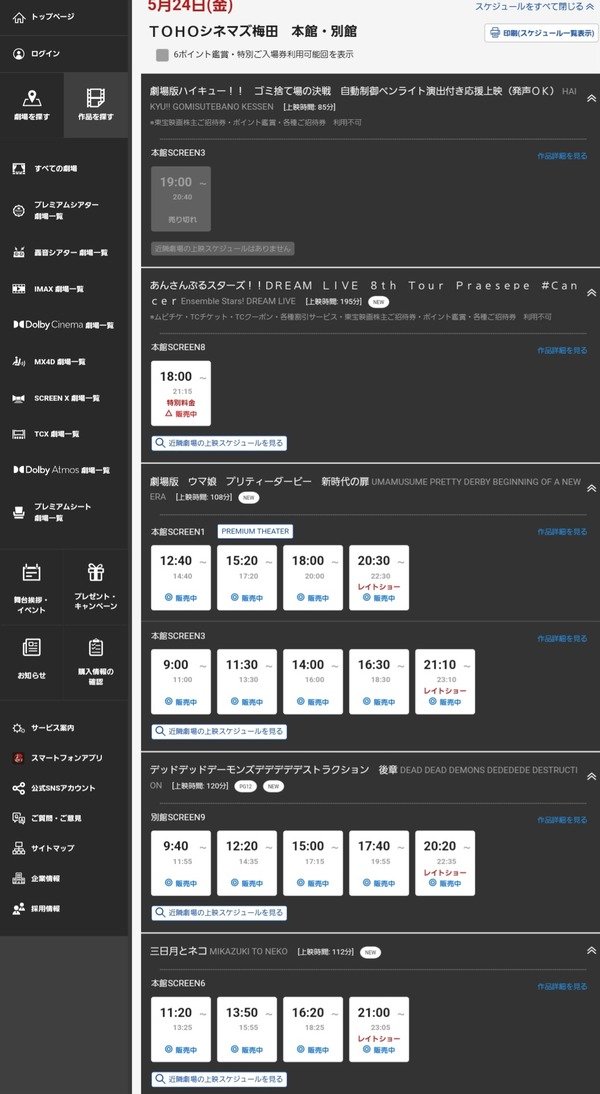Open プレミアムシート劇場一覧 icon
Image resolution: width=600 pixels, height=1094 pixels.
(19, 513)
